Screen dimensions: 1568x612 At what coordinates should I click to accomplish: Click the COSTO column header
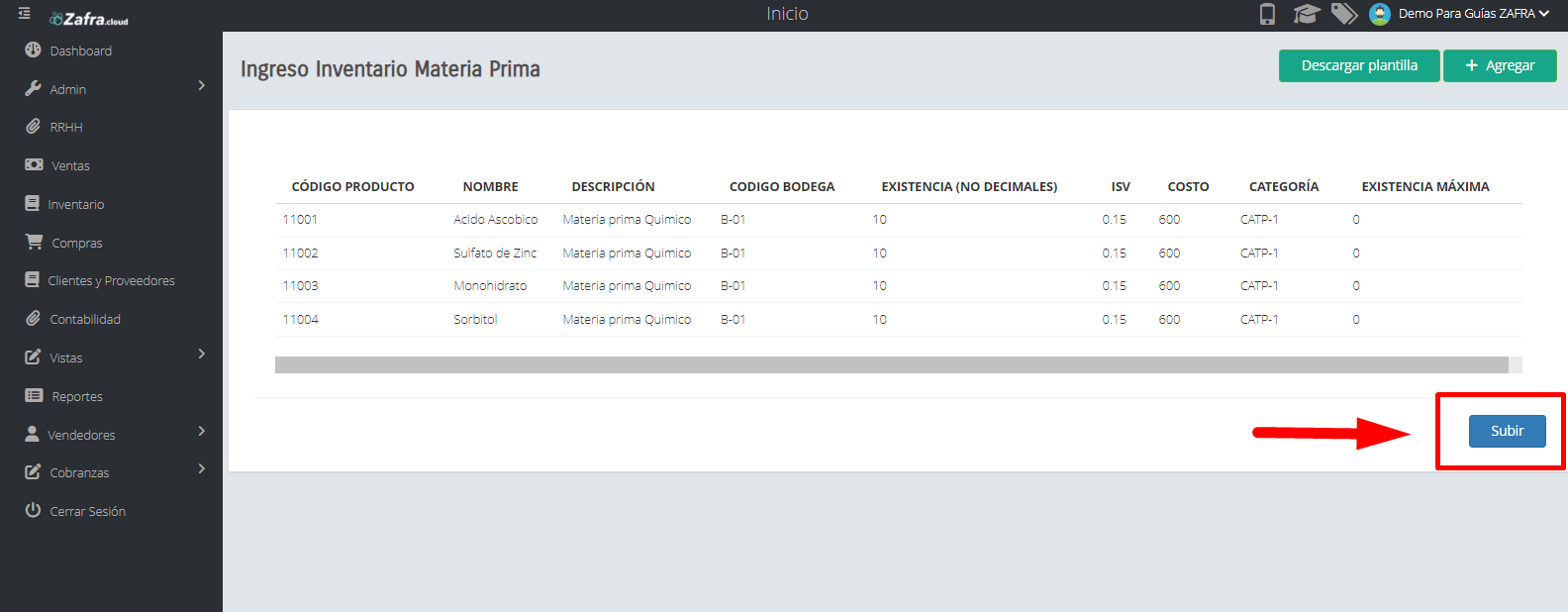1188,186
